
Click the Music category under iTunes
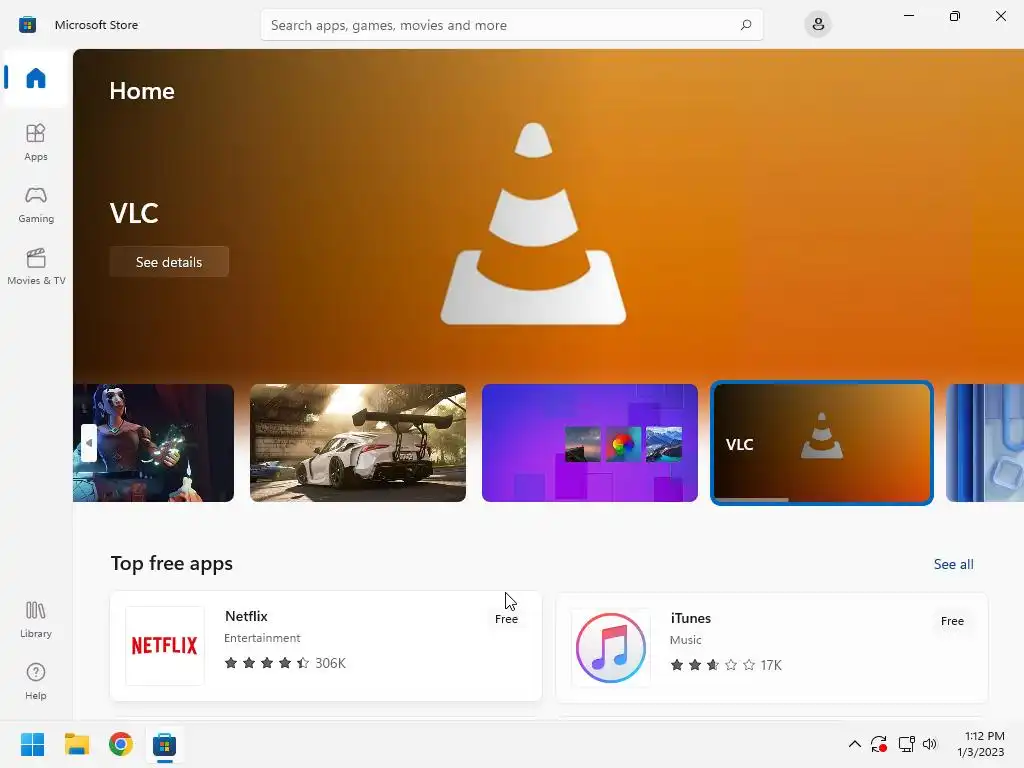686,640
